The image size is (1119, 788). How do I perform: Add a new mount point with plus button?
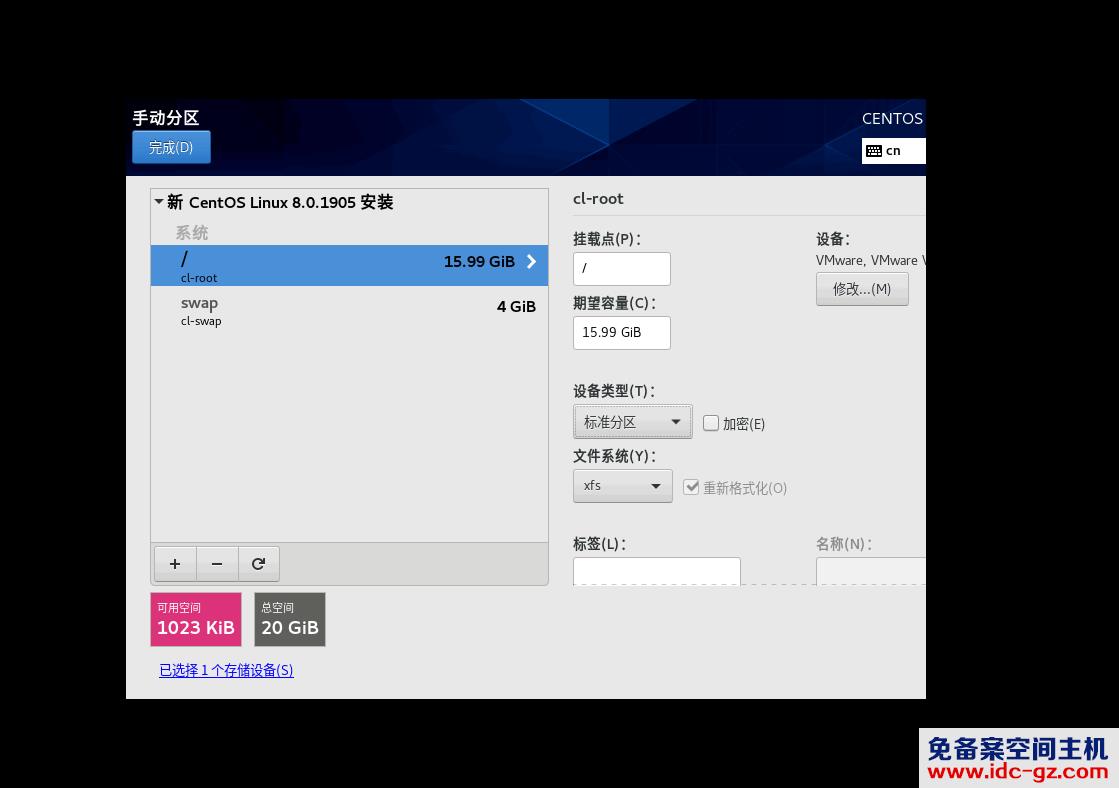tap(175, 564)
